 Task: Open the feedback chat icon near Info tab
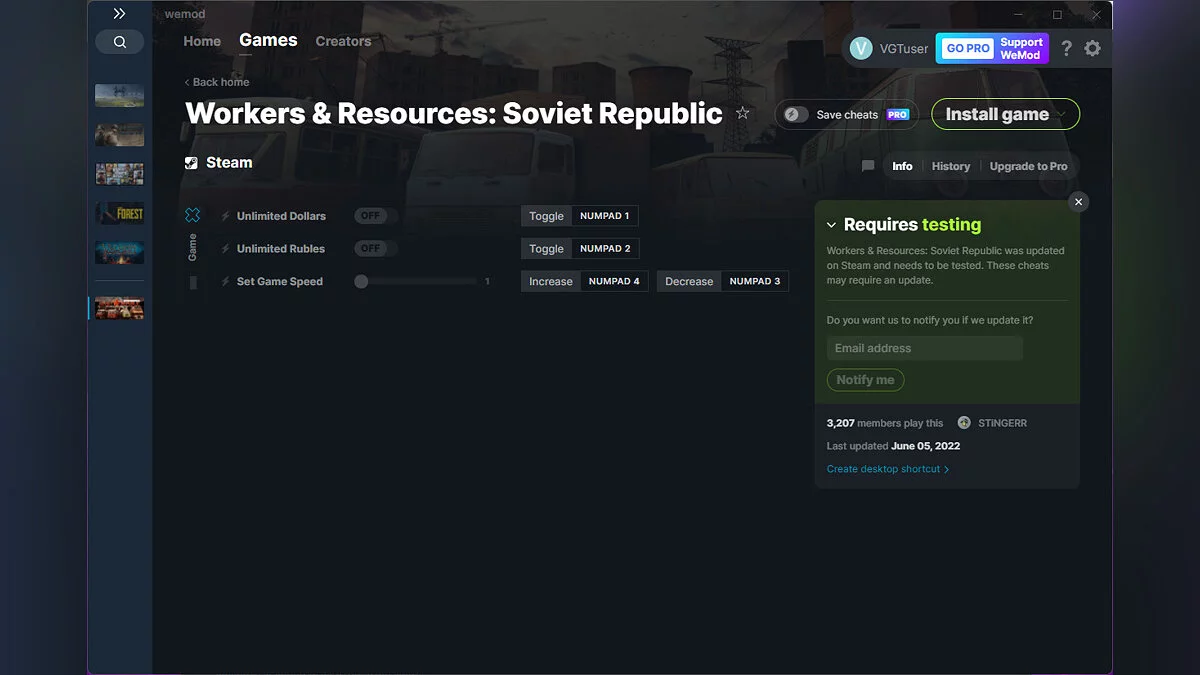tap(866, 166)
